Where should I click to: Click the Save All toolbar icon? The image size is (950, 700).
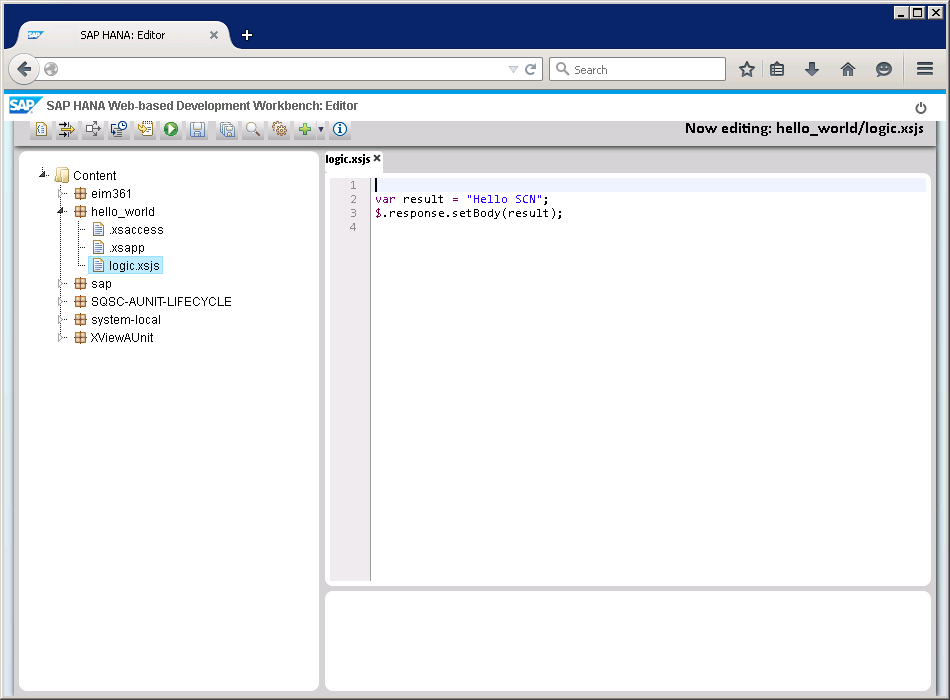[x=227, y=129]
